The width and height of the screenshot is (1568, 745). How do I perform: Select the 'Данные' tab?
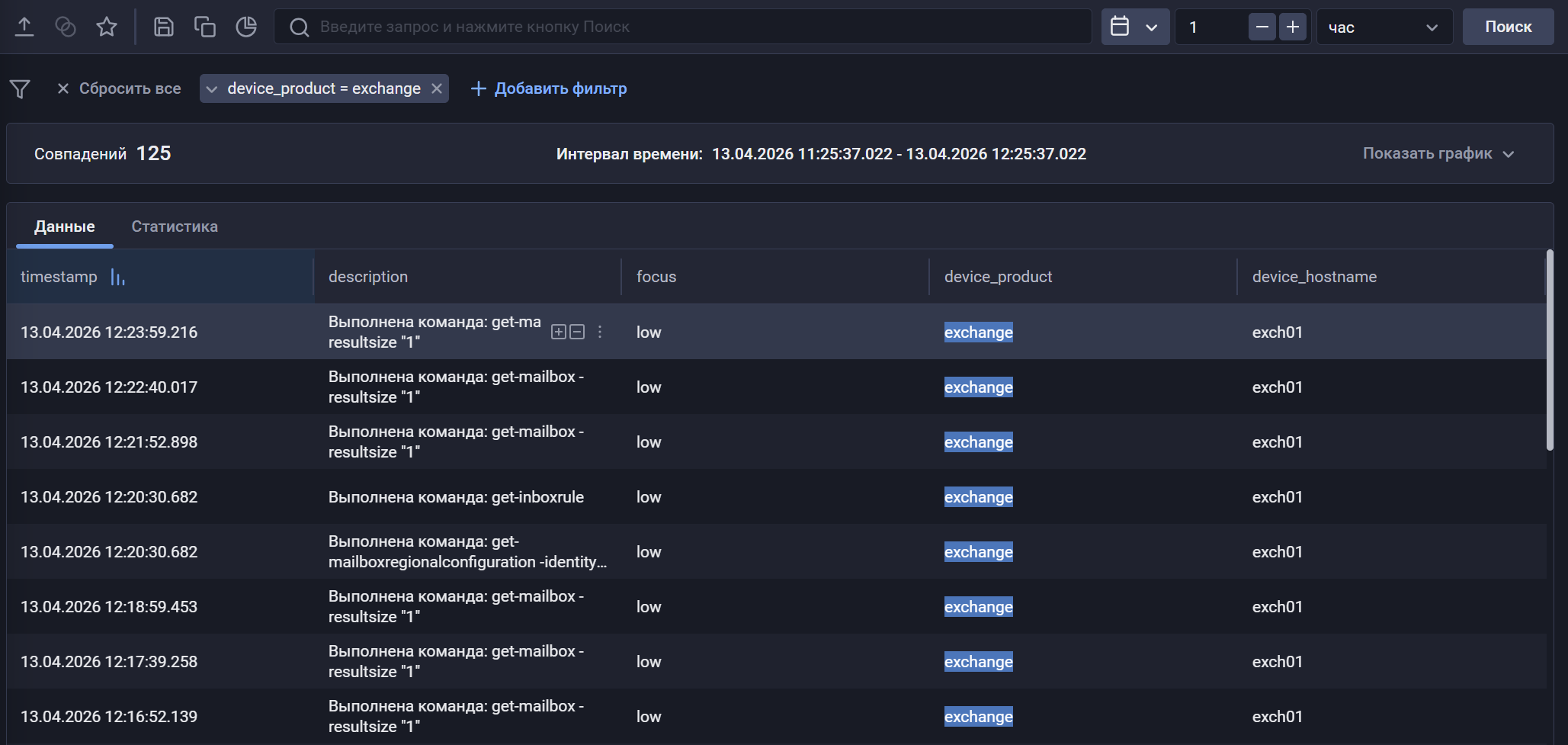[64, 226]
